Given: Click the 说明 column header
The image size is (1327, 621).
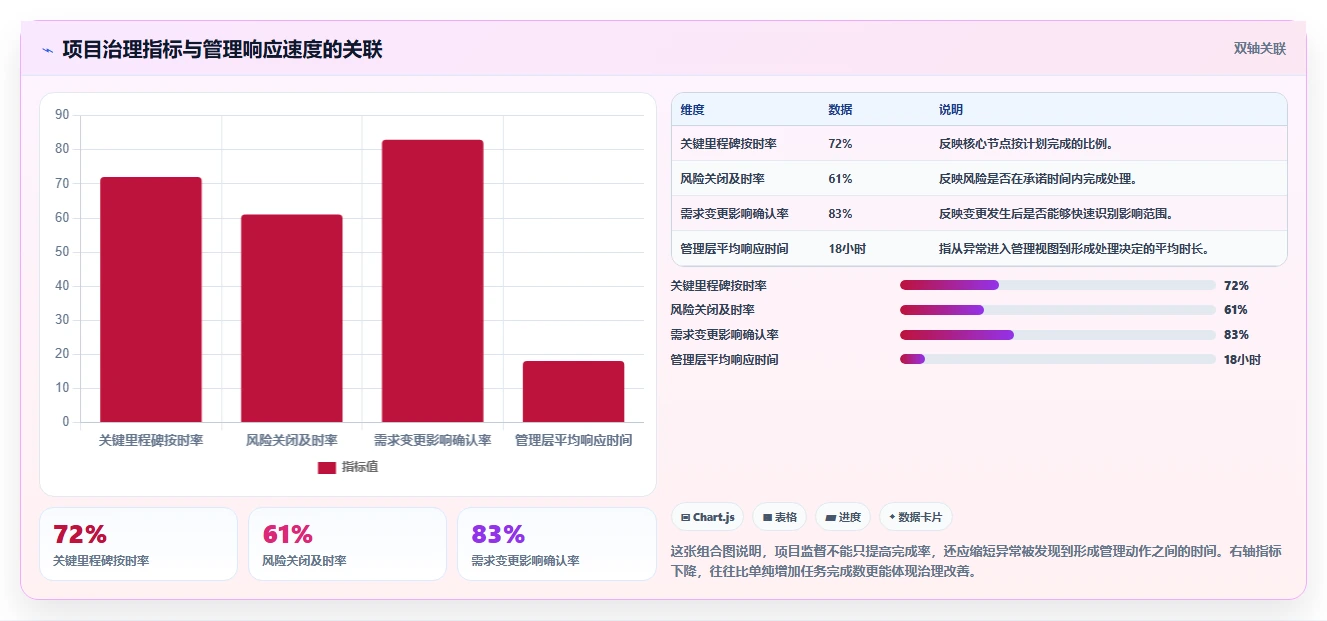Looking at the screenshot, I should tap(950, 110).
